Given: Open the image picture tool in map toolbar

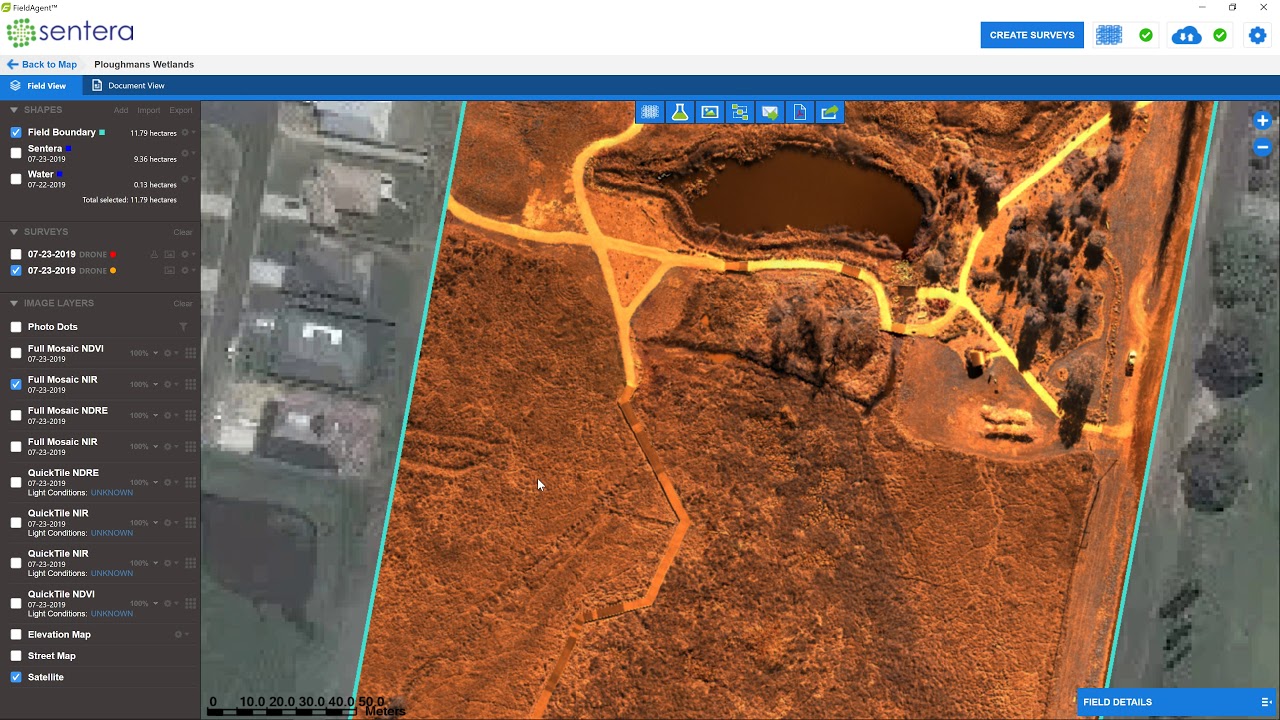Looking at the screenshot, I should [710, 113].
